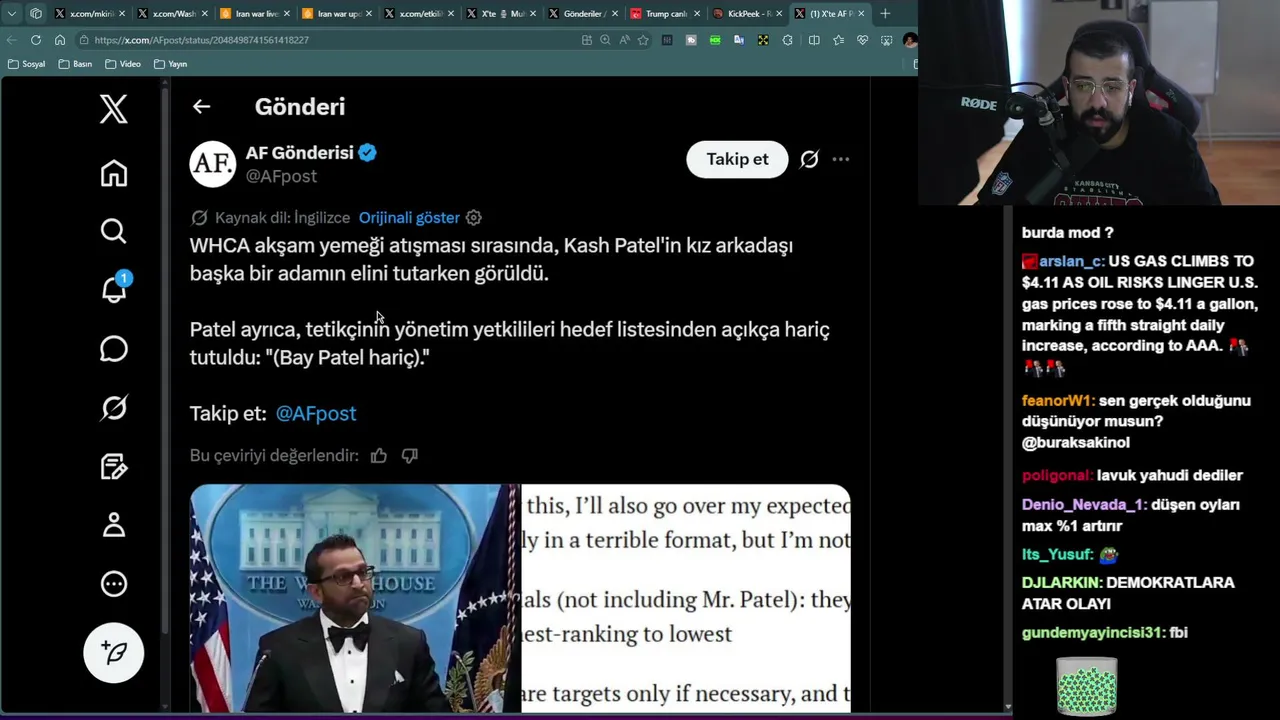Screen dimensions: 1280x720
Task: Click the Grok icon beside Takip et
Action: point(809,159)
